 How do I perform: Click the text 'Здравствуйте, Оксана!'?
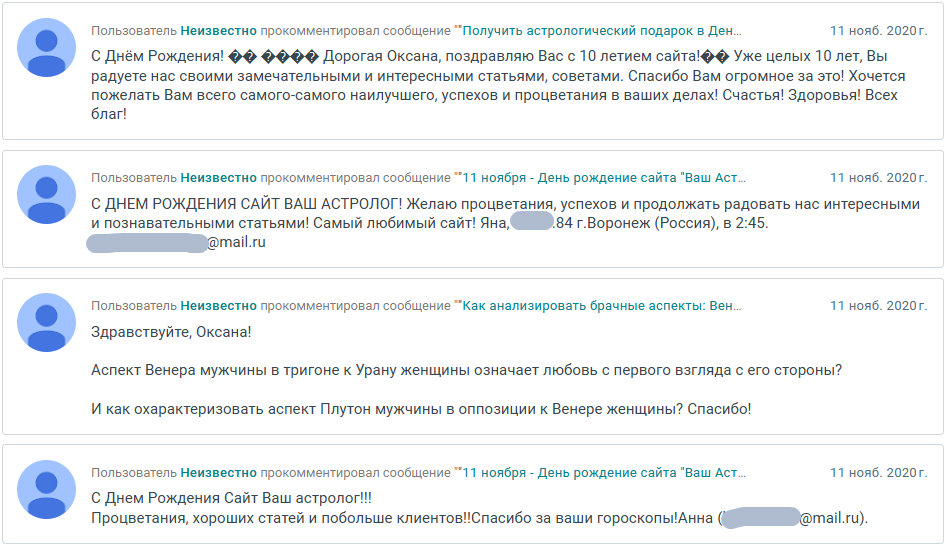tap(171, 332)
